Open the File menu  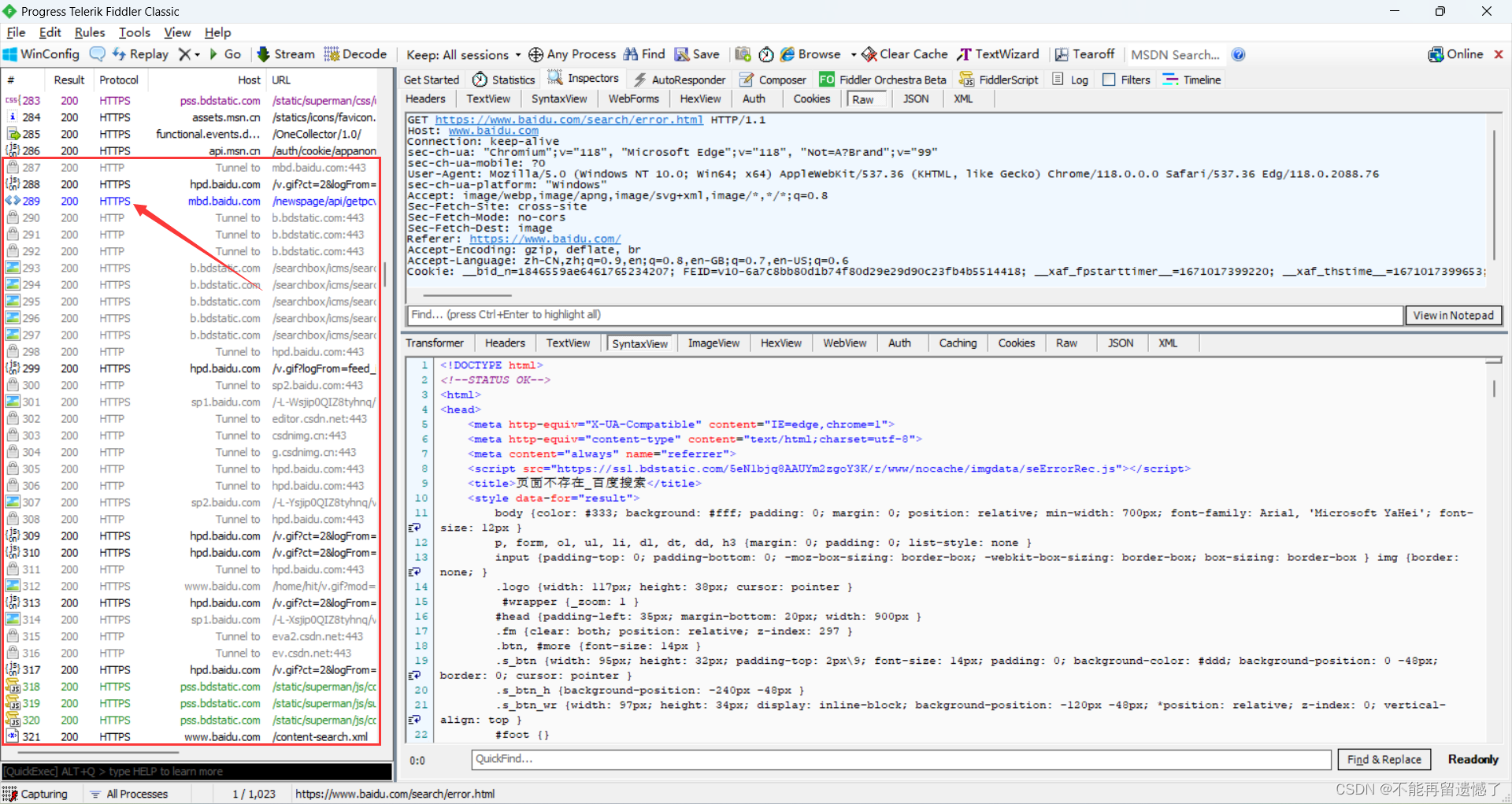pos(16,32)
